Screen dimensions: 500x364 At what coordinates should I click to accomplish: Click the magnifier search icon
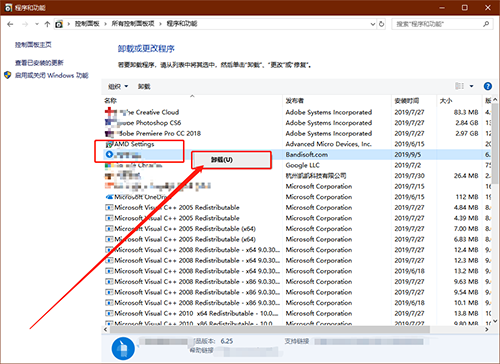[486, 24]
